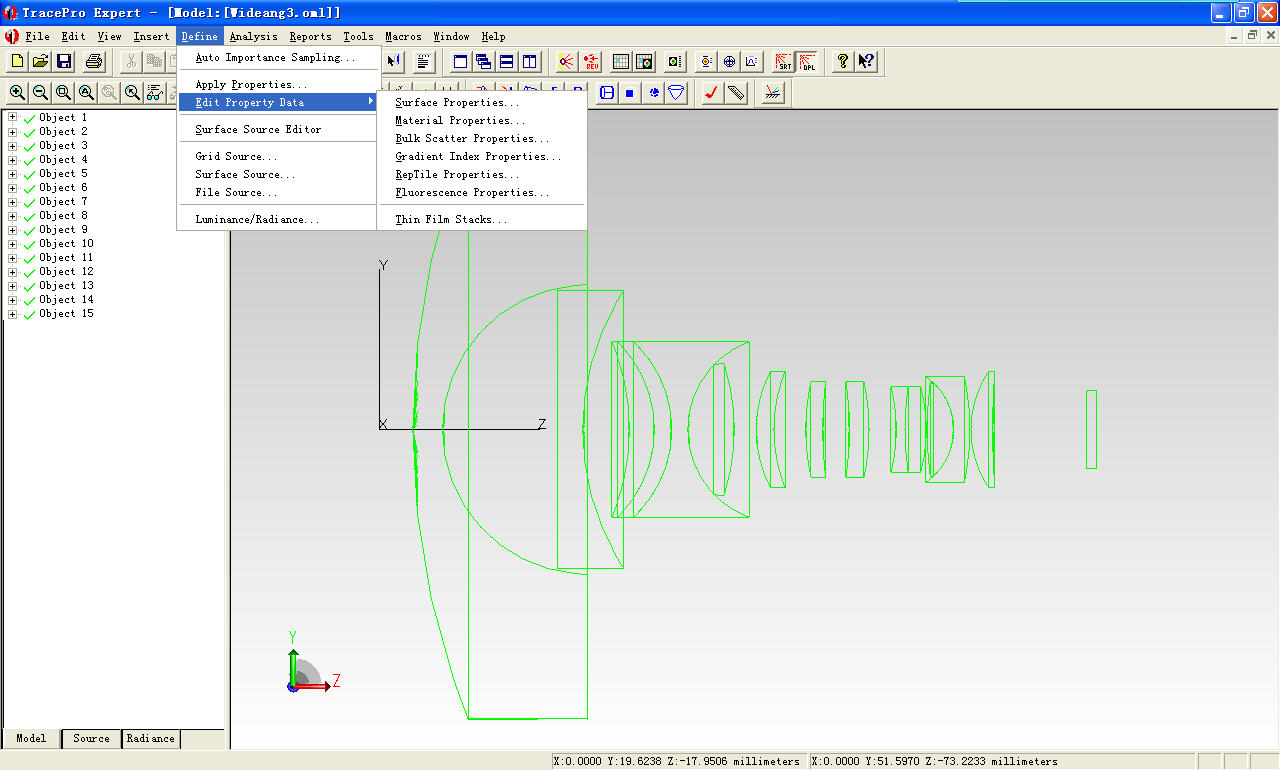Screen dimensions: 1280x770
Task: Click the text lines list icon
Action: [424, 61]
